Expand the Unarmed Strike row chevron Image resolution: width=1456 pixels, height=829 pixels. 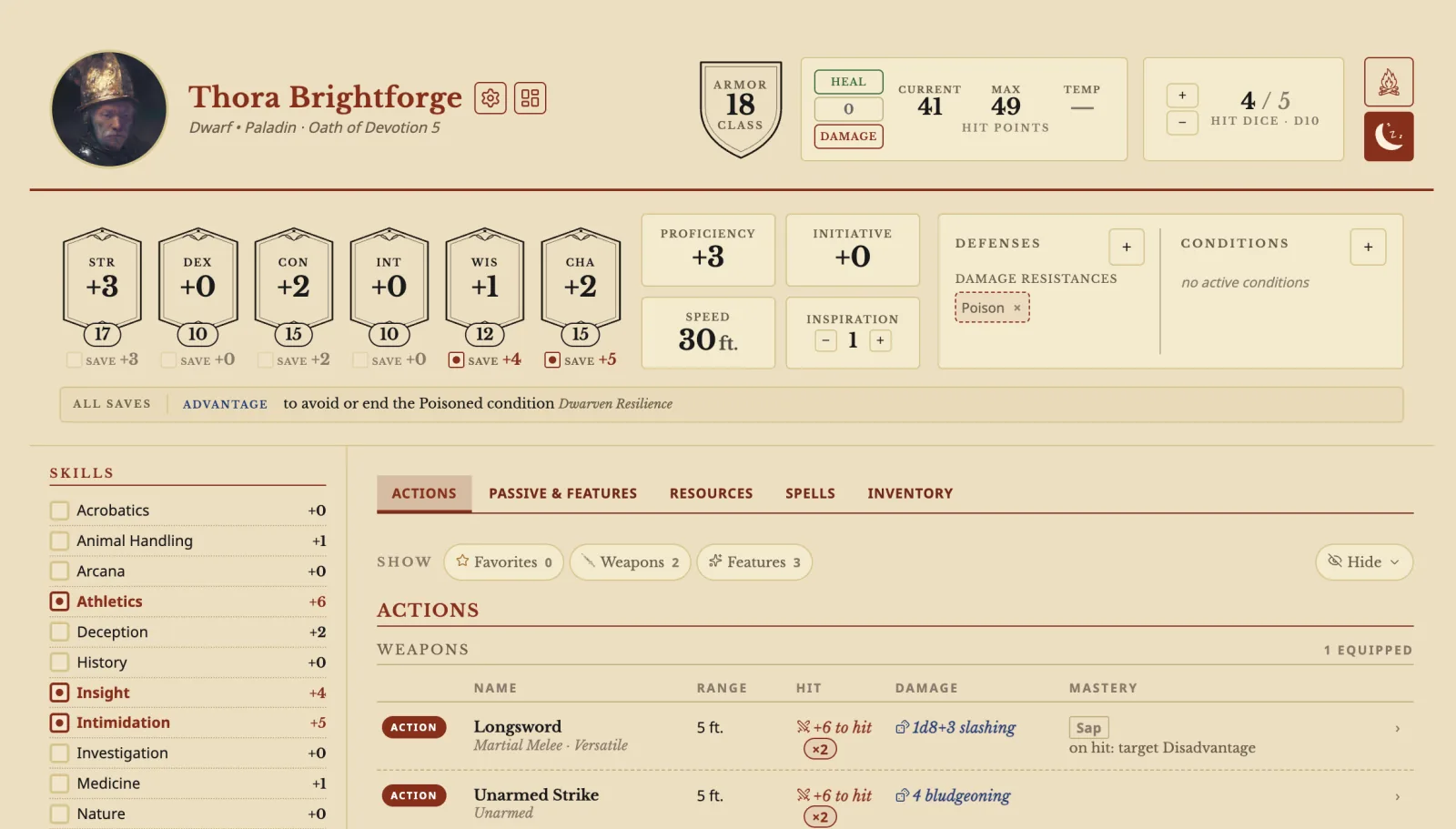tap(1397, 797)
